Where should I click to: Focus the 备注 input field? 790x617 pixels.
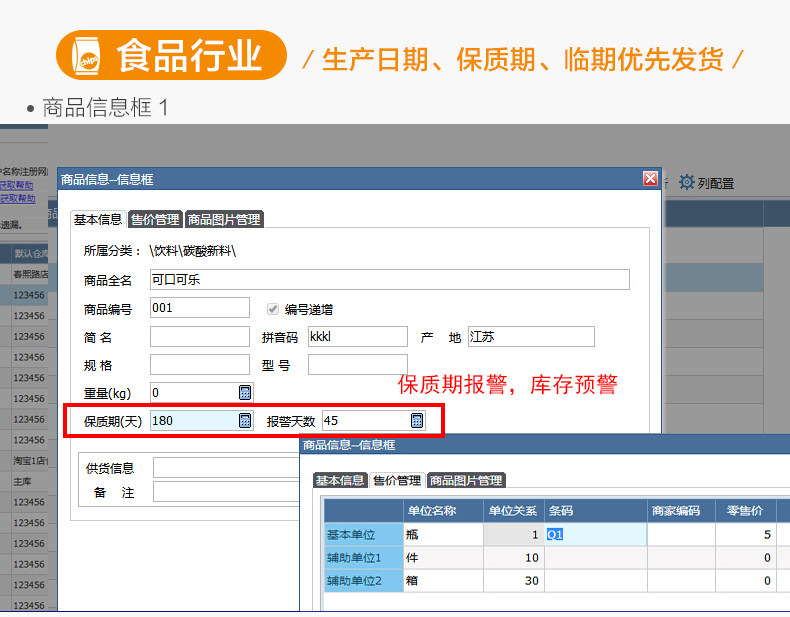tap(226, 492)
